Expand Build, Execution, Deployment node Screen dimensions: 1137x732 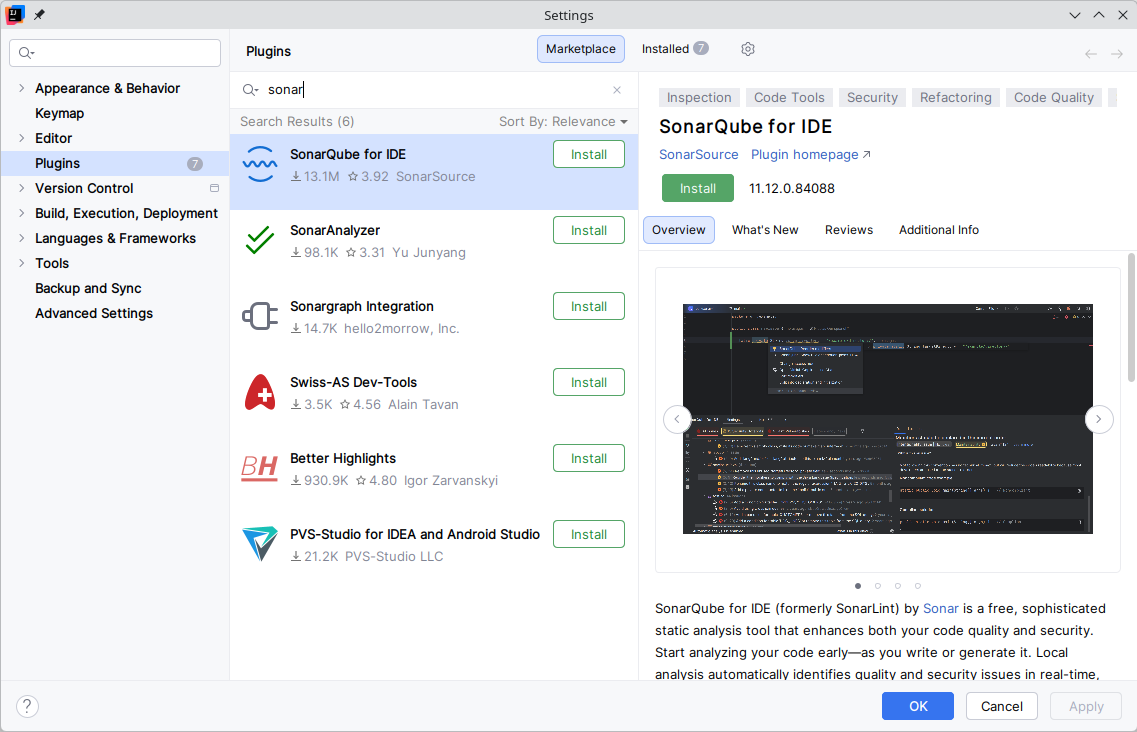pyautogui.click(x=22, y=213)
